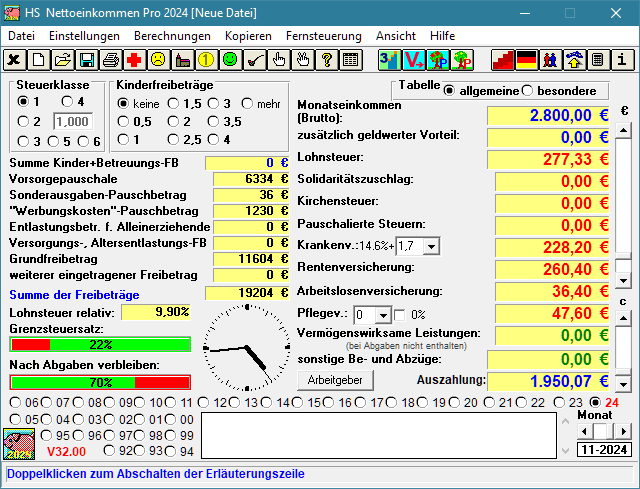Screen dimensions: 640x489
Task: Click the floppy disk save icon
Action: 86,60
